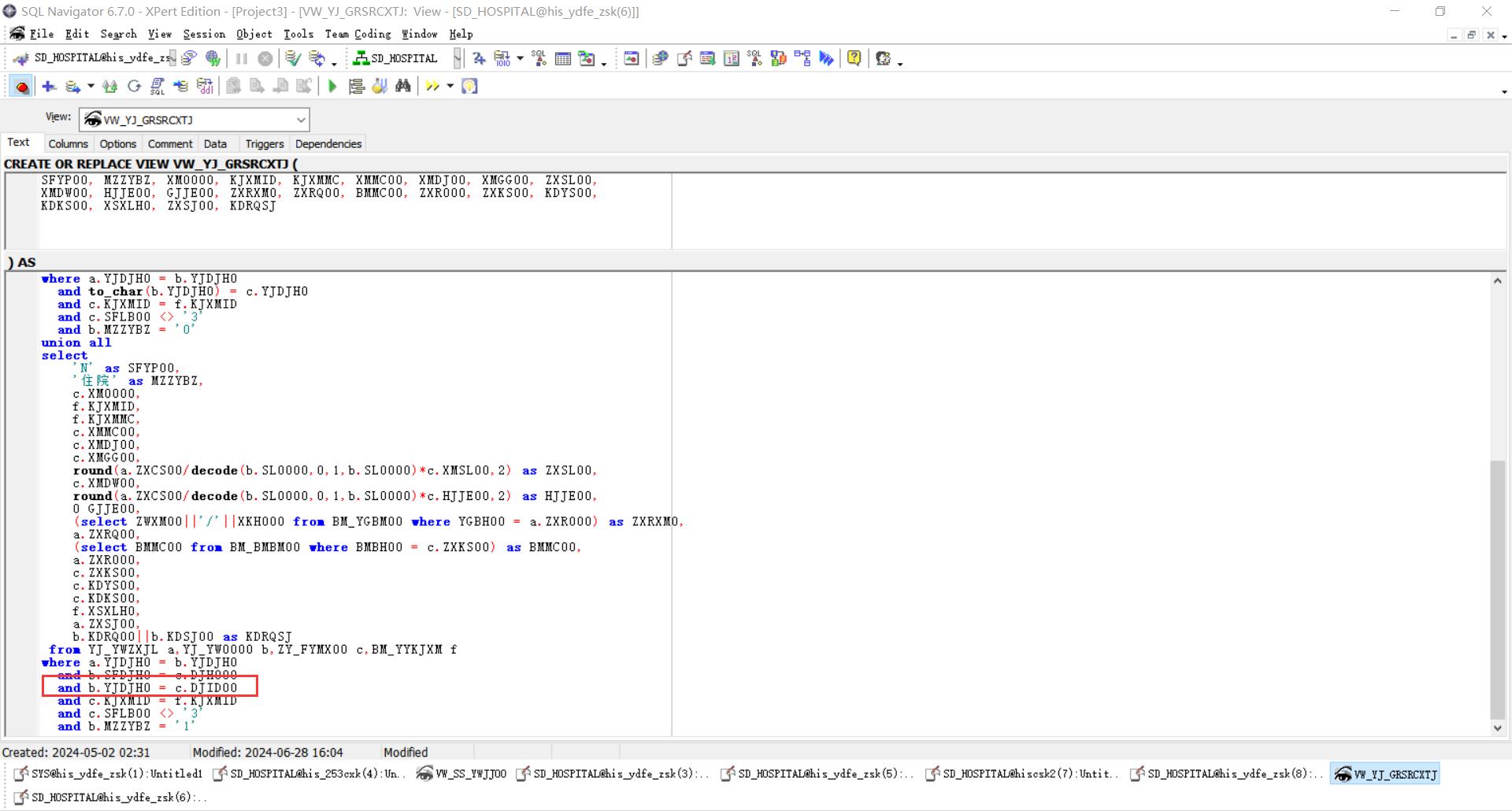This screenshot has height=811, width=1512.
Task: Open the Team Coding menu
Action: pyautogui.click(x=358, y=34)
